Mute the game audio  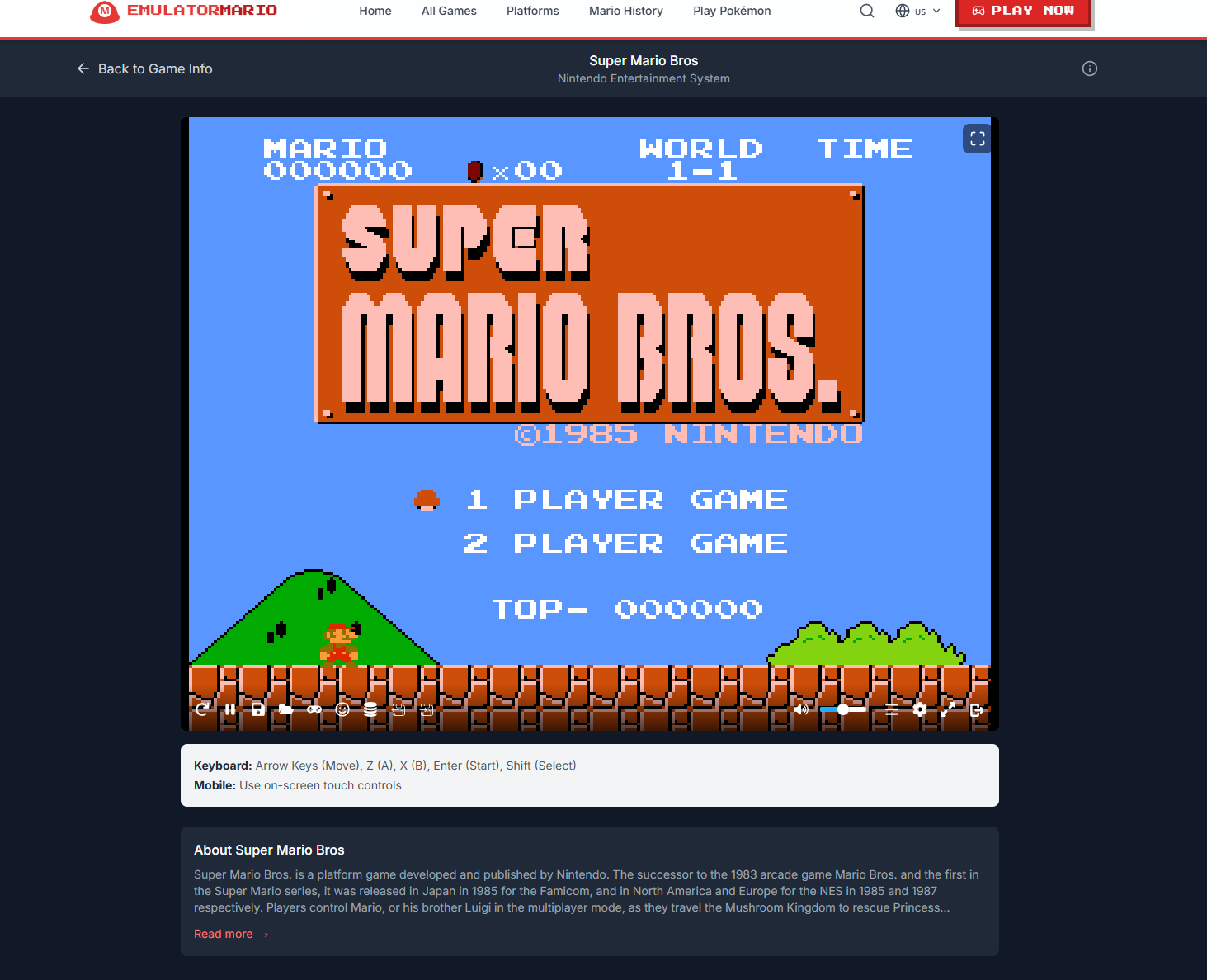point(800,709)
